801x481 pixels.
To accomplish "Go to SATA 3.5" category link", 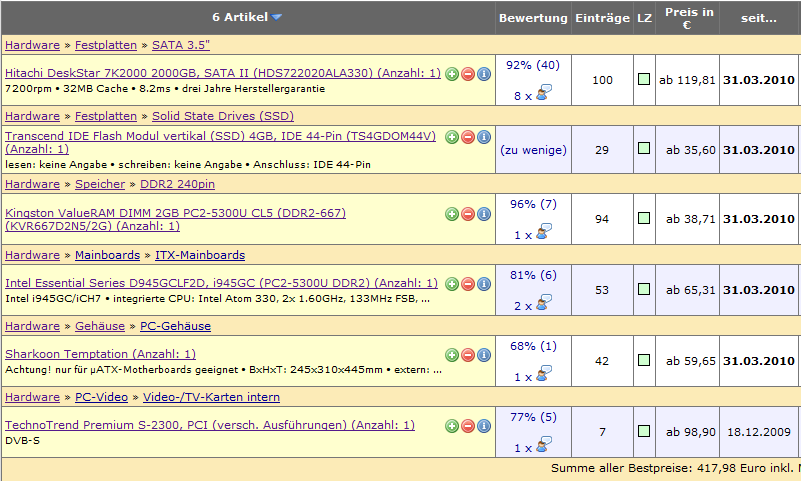I will click(x=181, y=45).
